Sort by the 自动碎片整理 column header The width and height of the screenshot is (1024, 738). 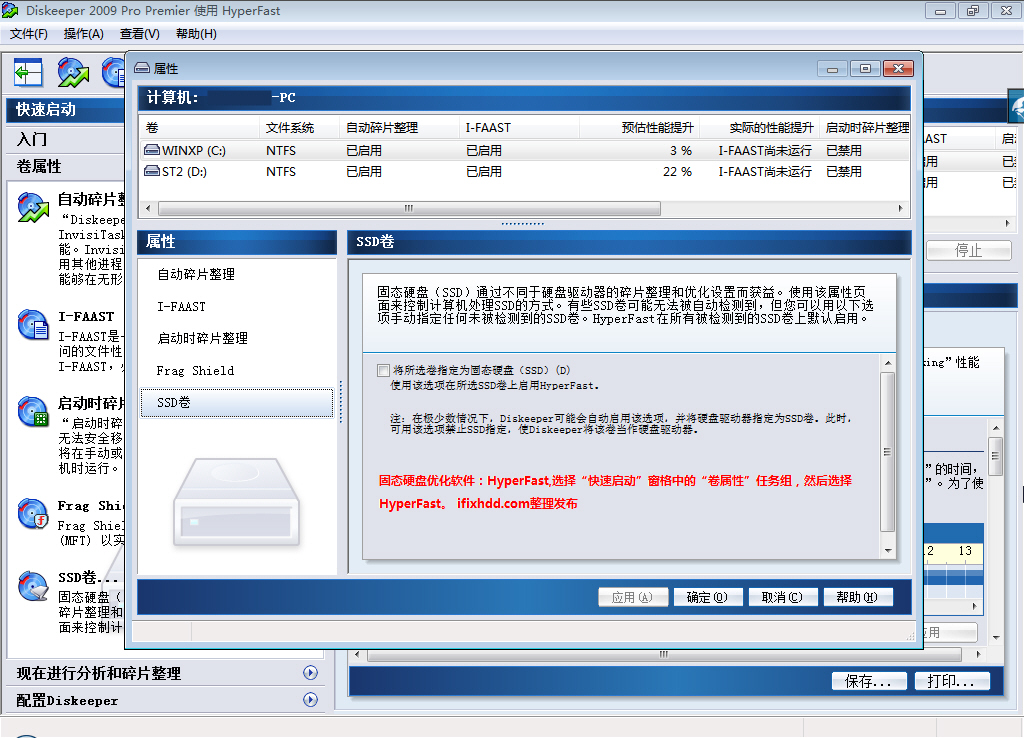[400, 127]
